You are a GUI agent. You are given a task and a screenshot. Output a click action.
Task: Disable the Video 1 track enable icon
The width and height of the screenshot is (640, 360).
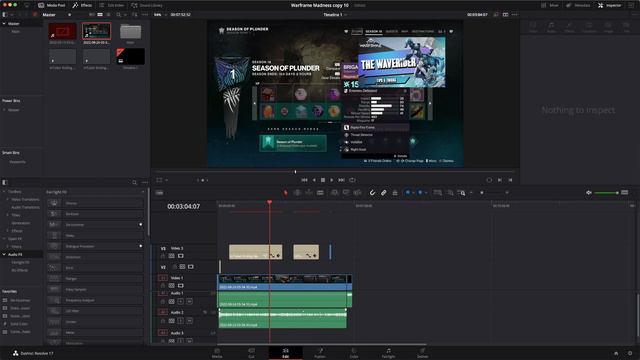tap(180, 286)
